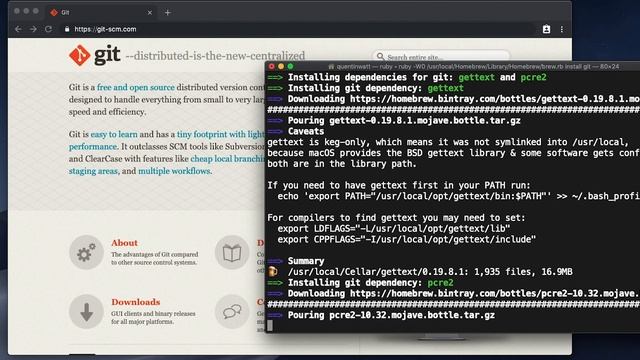
Task: Click the Downloads arrow icon
Action: point(86,311)
